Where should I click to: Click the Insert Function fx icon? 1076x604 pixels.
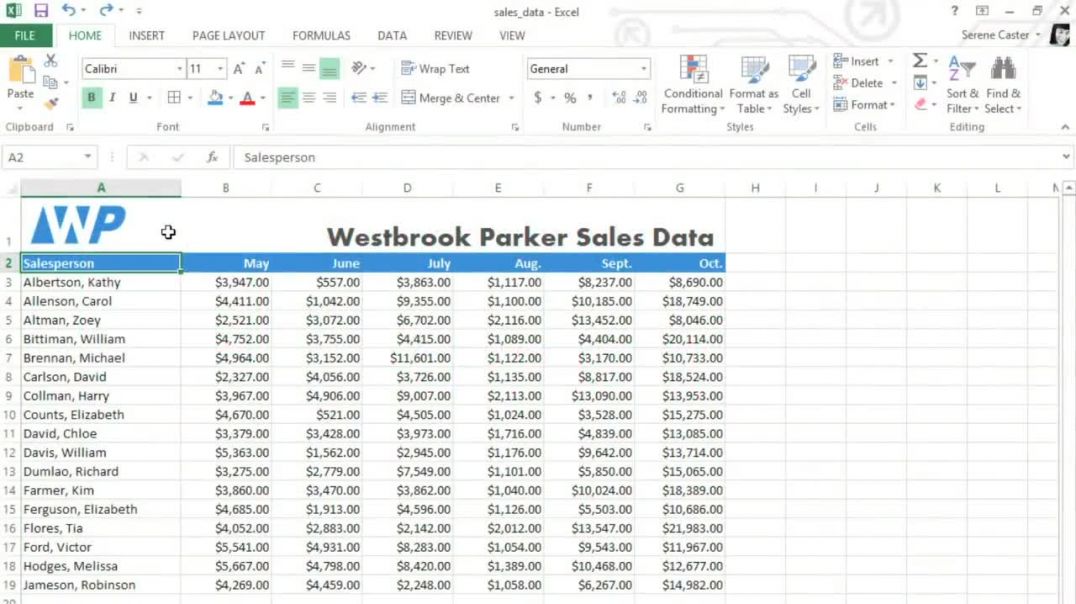tap(213, 157)
